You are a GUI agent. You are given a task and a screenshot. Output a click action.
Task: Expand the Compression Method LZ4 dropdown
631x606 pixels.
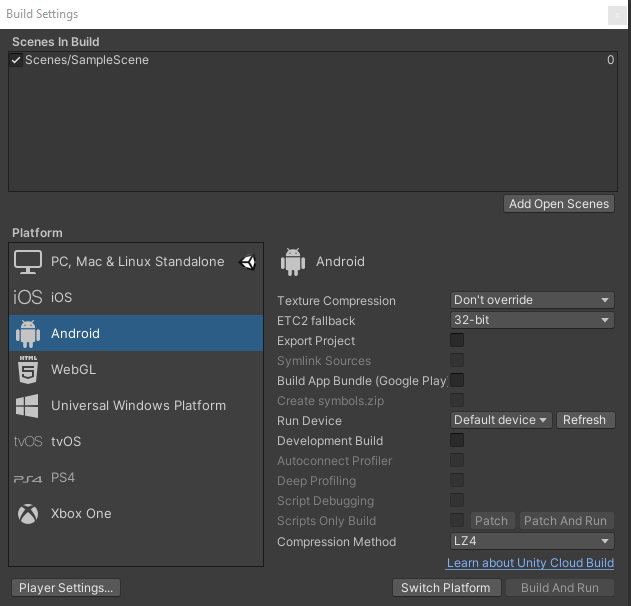tap(531, 541)
